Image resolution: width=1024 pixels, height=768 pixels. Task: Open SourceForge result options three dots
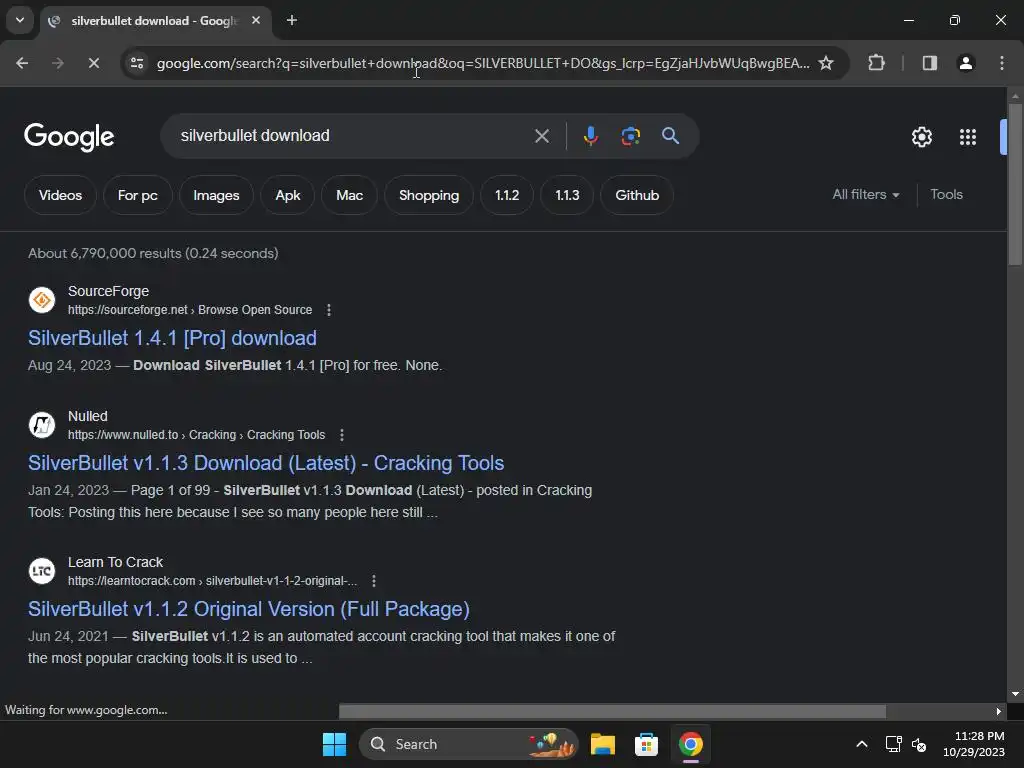pyautogui.click(x=328, y=310)
